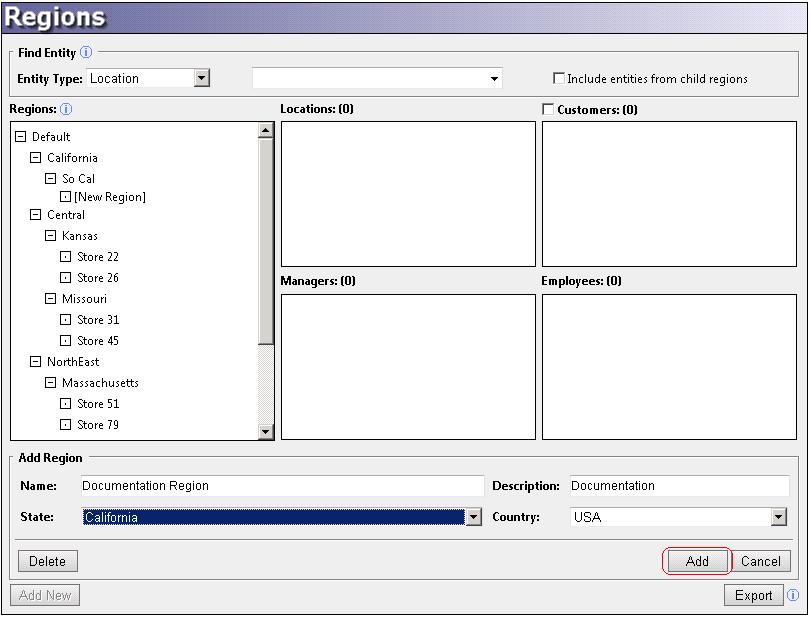The height and width of the screenshot is (618, 810).
Task: Click the Store 79 node icon
Action: point(66,425)
